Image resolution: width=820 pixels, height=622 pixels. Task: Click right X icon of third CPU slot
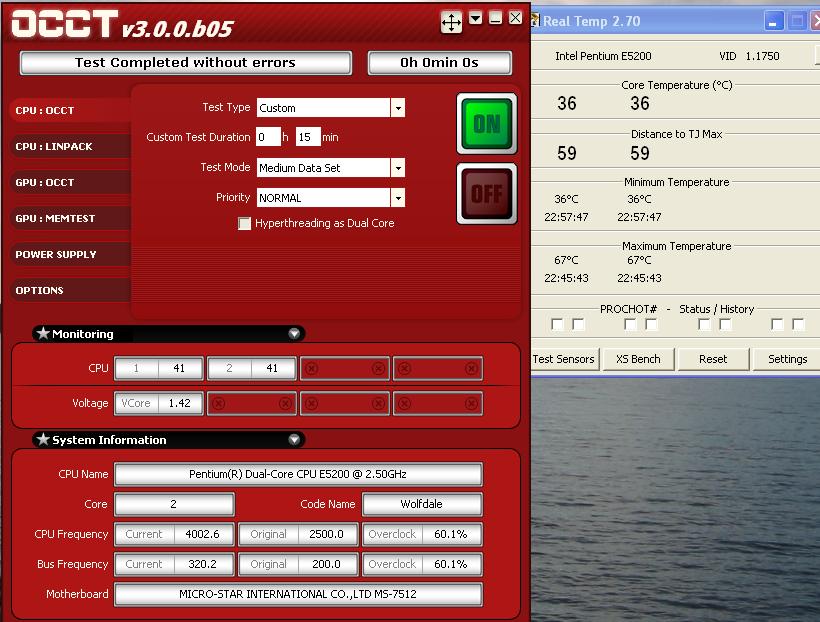[378, 369]
